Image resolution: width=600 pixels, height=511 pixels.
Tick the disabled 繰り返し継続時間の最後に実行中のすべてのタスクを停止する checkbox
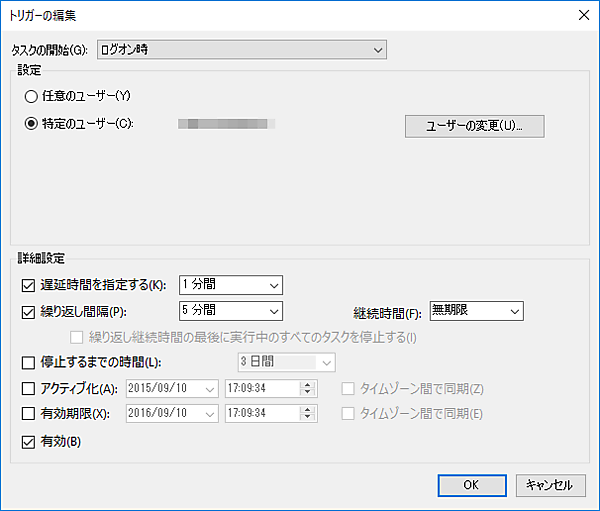click(x=76, y=337)
